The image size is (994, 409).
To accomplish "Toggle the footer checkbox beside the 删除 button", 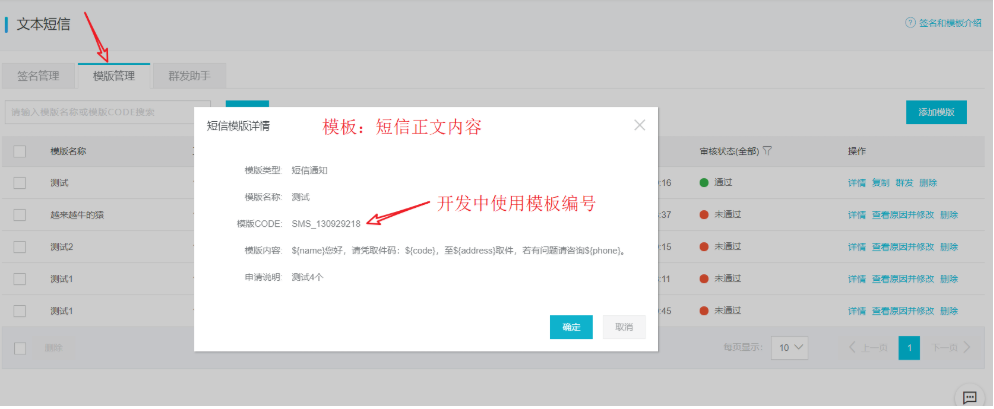I will [20, 348].
